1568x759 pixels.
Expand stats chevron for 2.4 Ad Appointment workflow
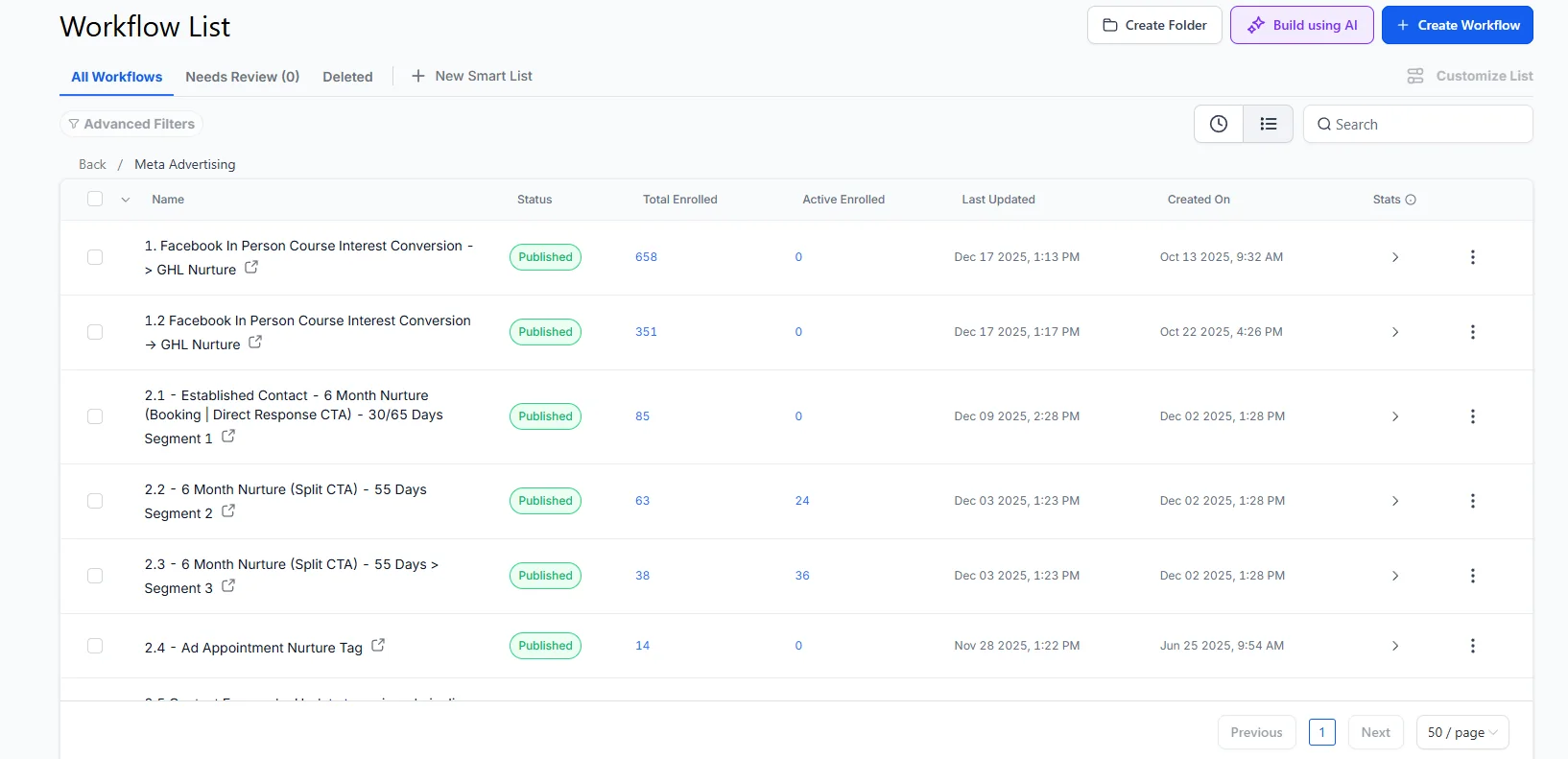pyautogui.click(x=1395, y=646)
